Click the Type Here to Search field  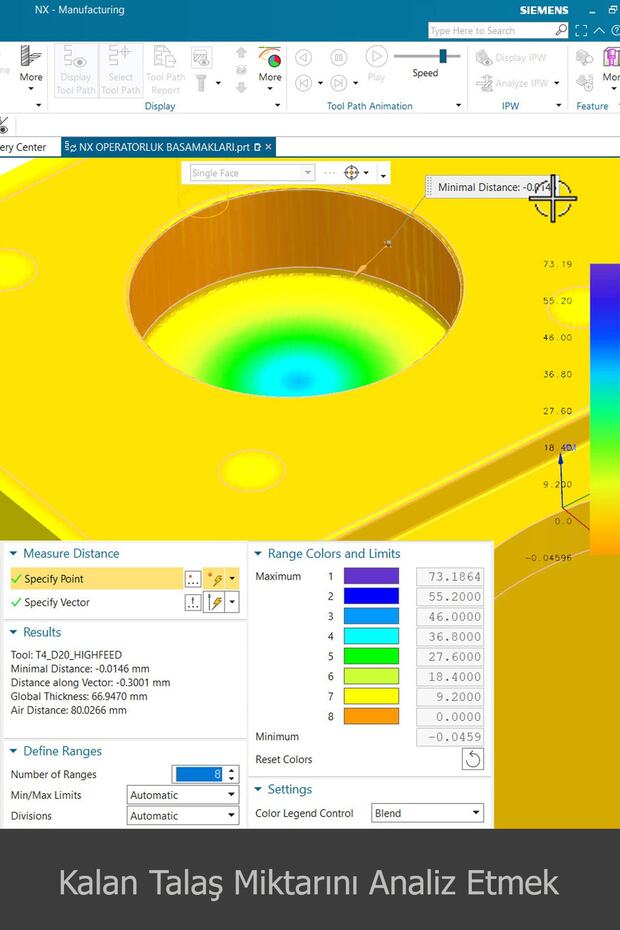(491, 30)
